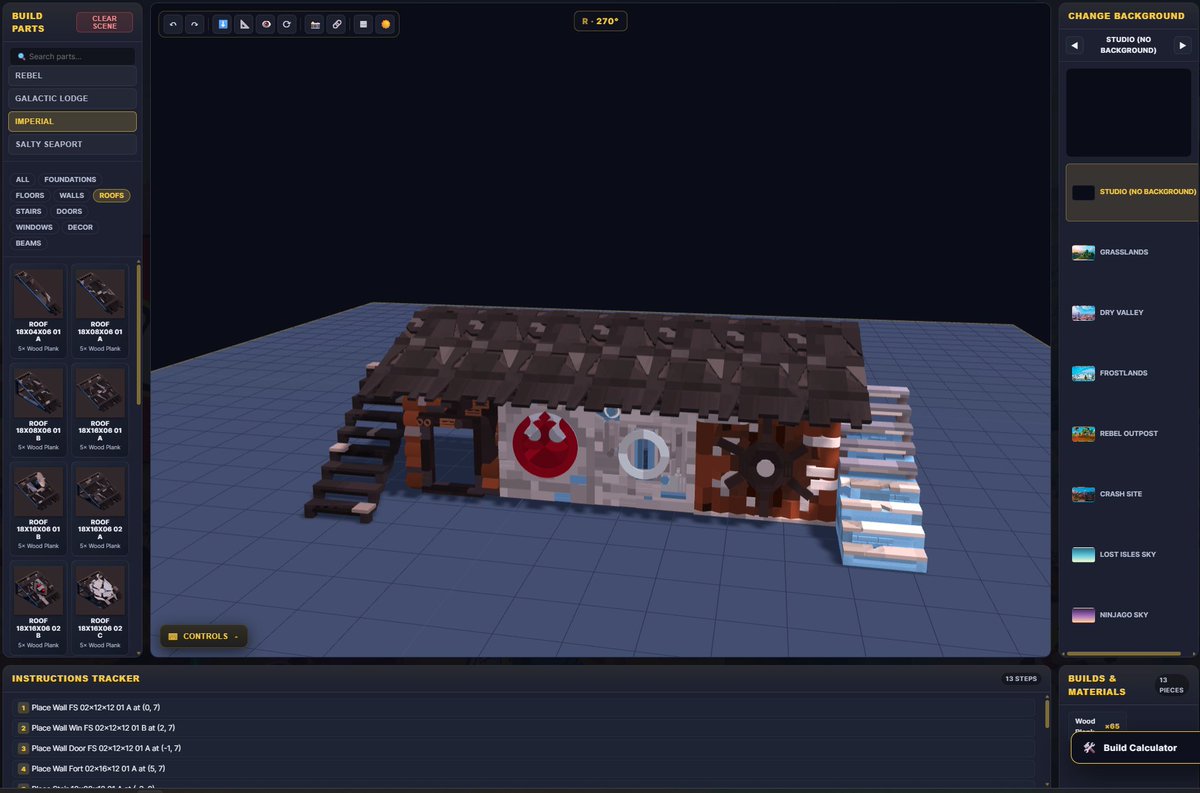Select the Galactic Lodge parts theme
This screenshot has height=793, width=1200.
(x=72, y=98)
